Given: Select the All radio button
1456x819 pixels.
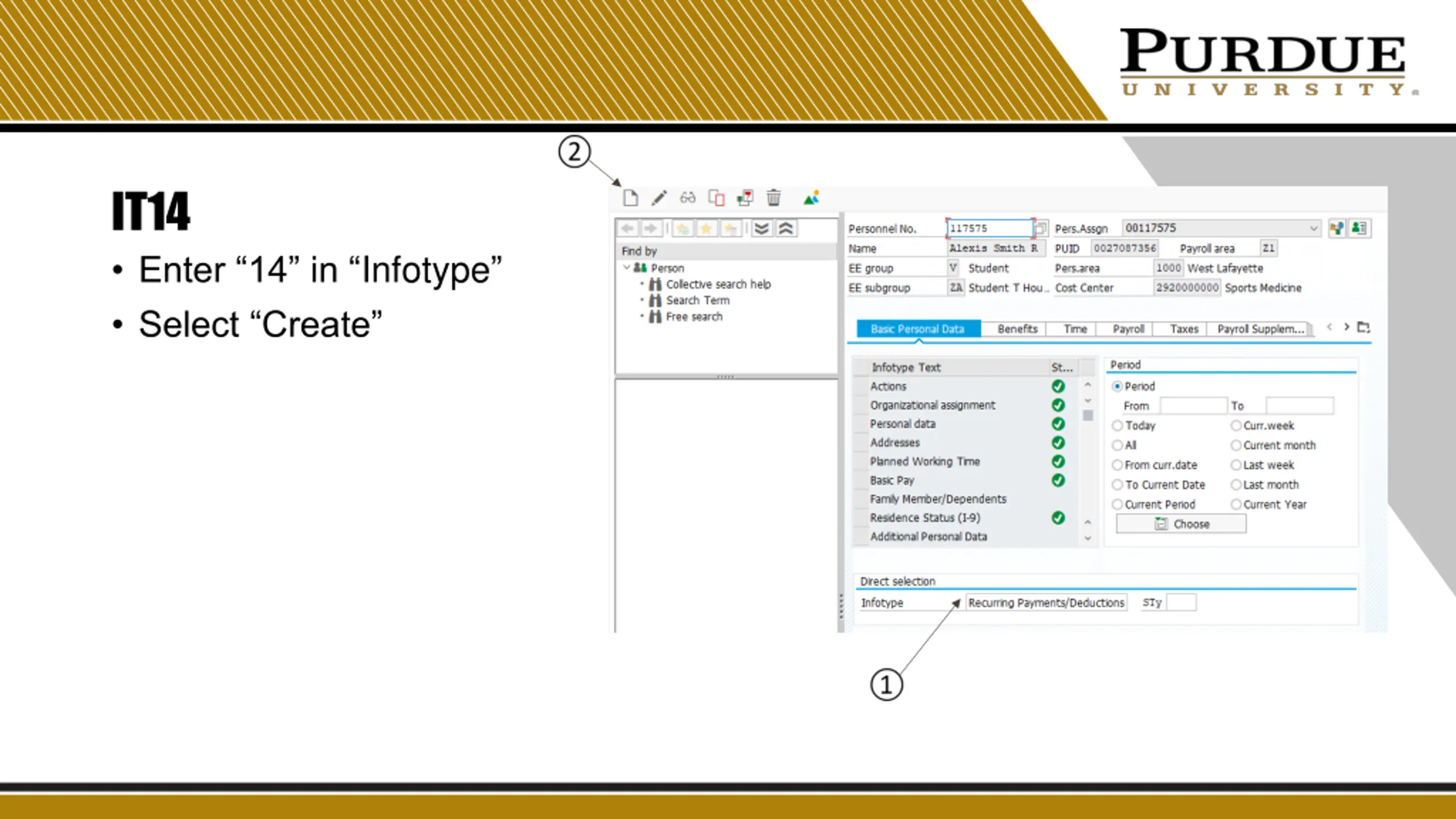Looking at the screenshot, I should coord(1117,445).
